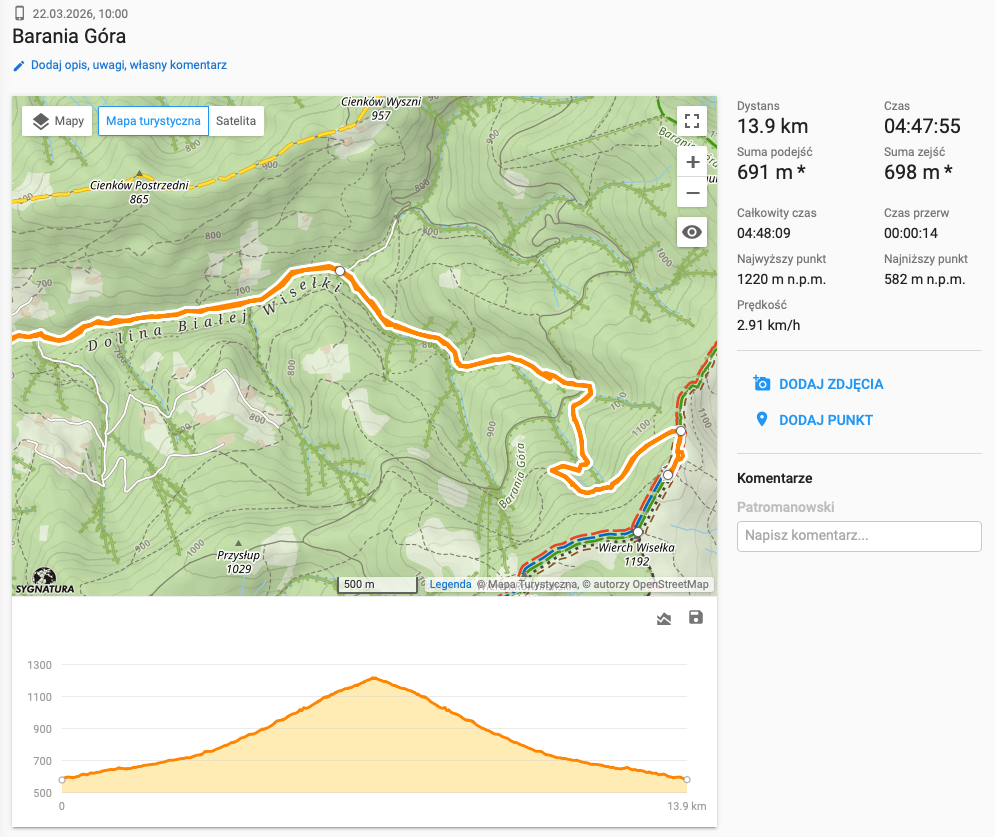Viewport: 995px width, 837px height.
Task: Click the camera add-photo icon
Action: coord(762,384)
